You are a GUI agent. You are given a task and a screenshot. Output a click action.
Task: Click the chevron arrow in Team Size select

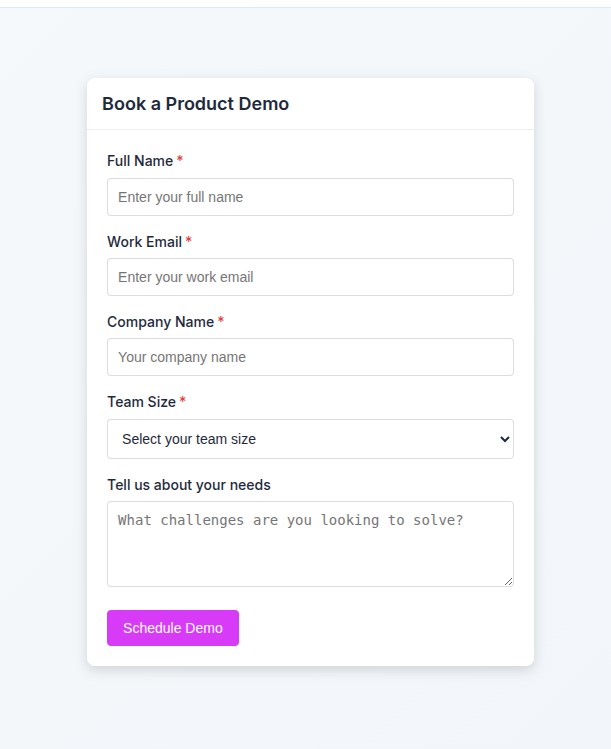click(503, 439)
